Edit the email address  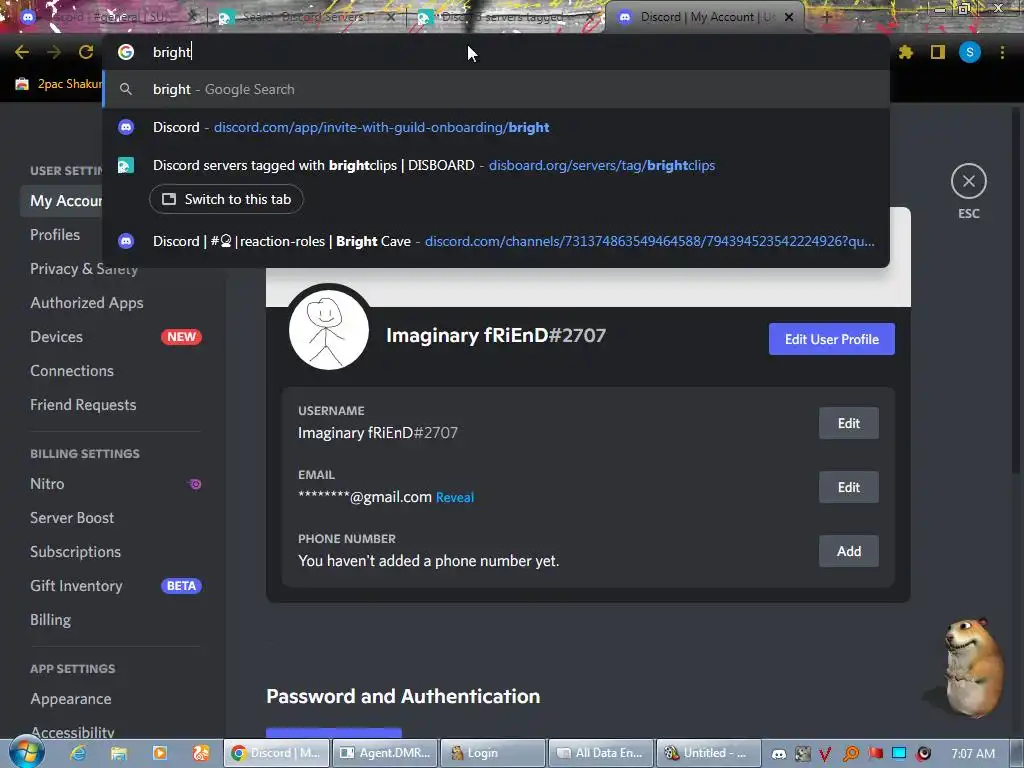click(x=848, y=487)
